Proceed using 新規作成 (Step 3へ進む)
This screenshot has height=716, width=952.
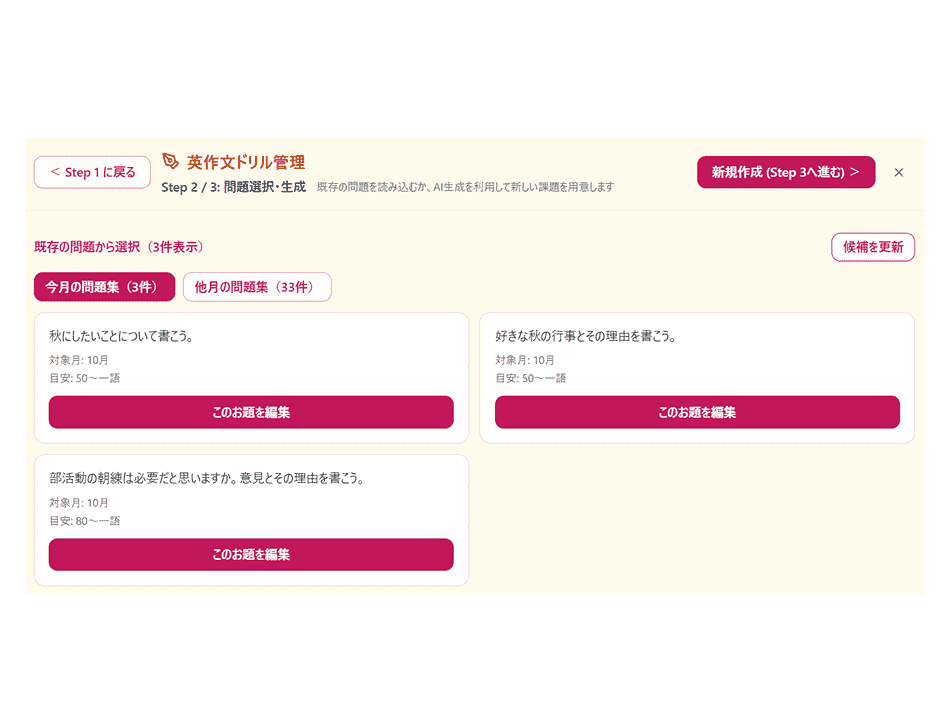(786, 172)
